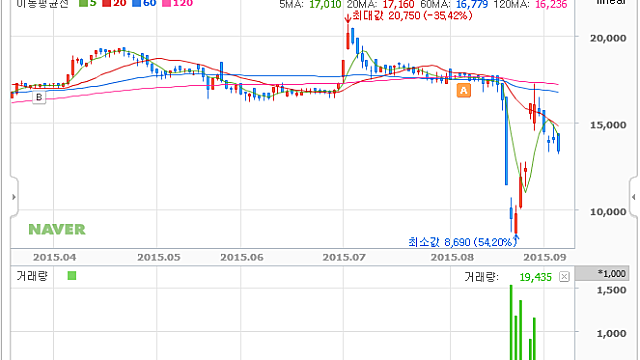Click the 20,000 price axis label
This screenshot has height=360, width=640.
(608, 38)
